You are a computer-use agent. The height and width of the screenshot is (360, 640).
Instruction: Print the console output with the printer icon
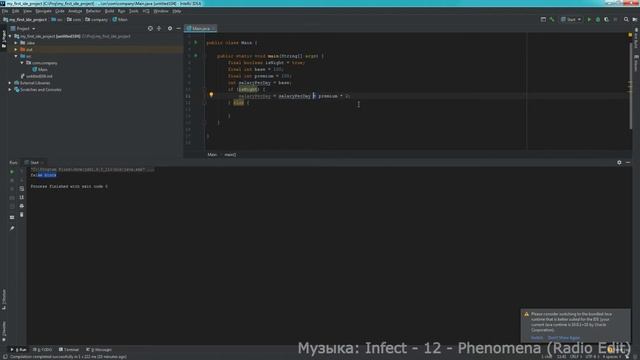tap(22, 206)
